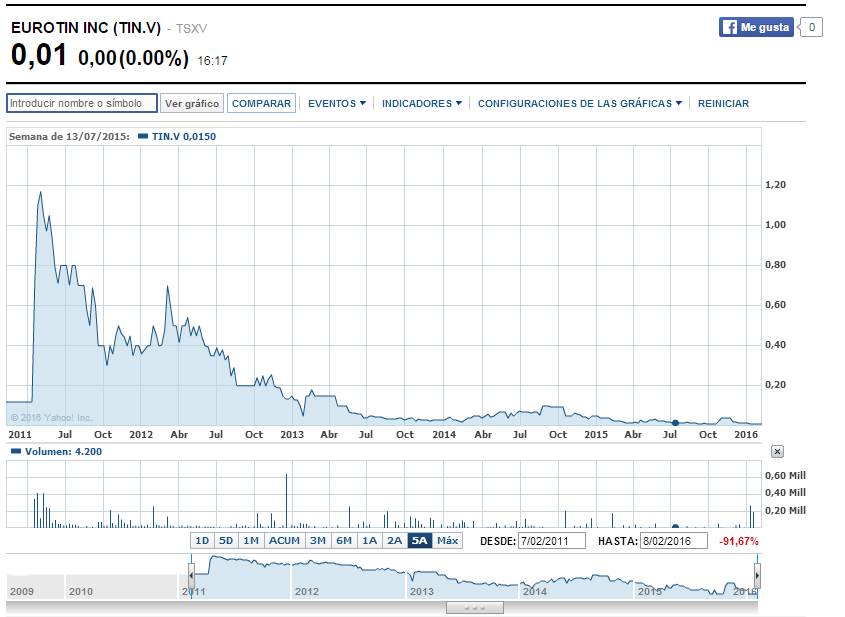This screenshot has width=845, height=617.
Task: Click the Ver gráfico button
Action: 192,103
